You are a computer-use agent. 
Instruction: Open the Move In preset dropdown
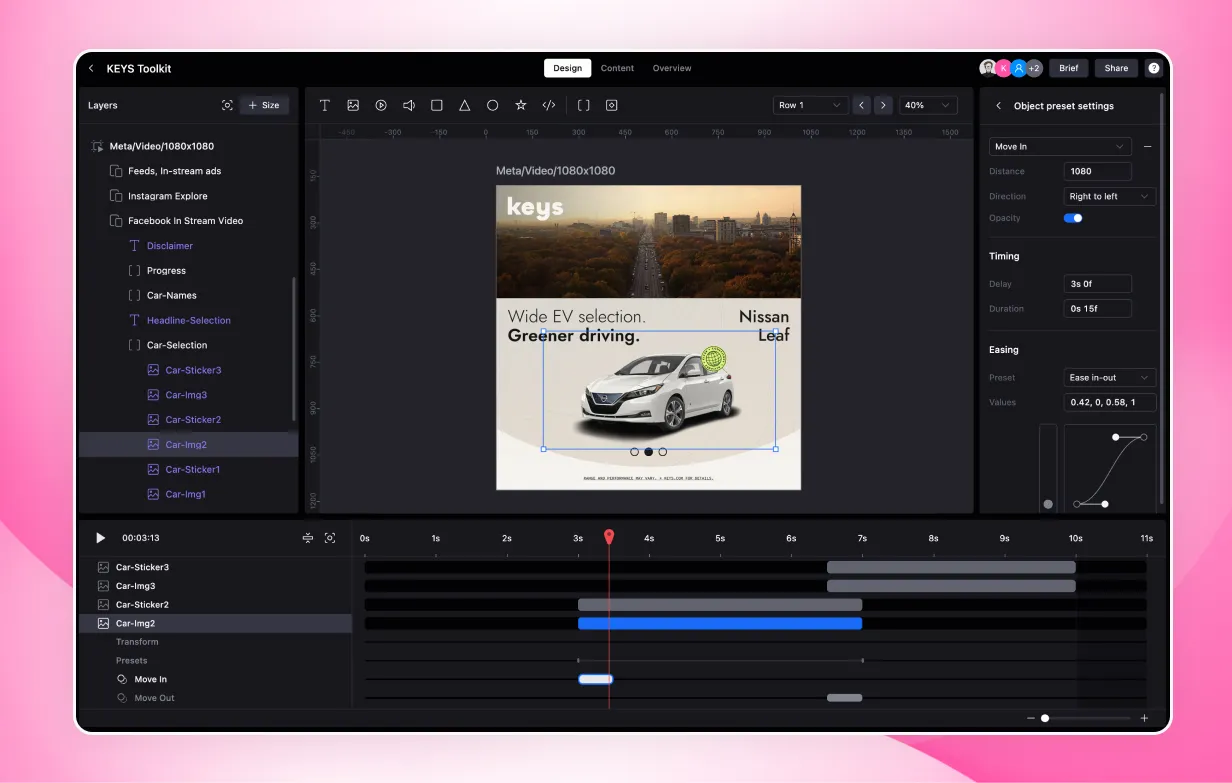coord(1060,146)
